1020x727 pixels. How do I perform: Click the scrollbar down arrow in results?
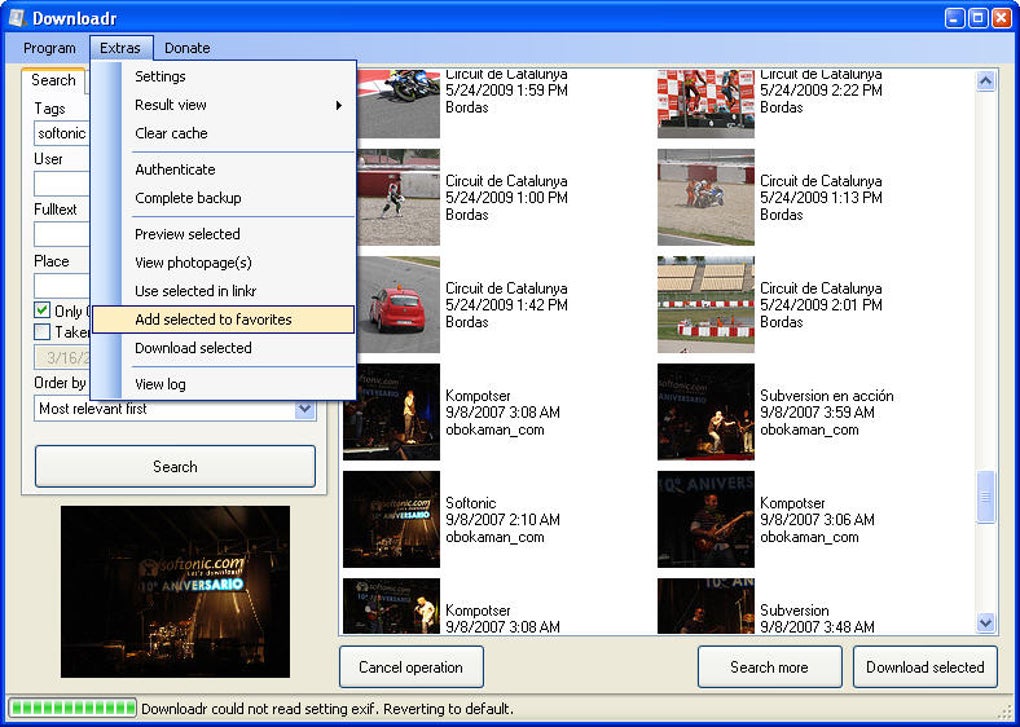click(x=986, y=623)
